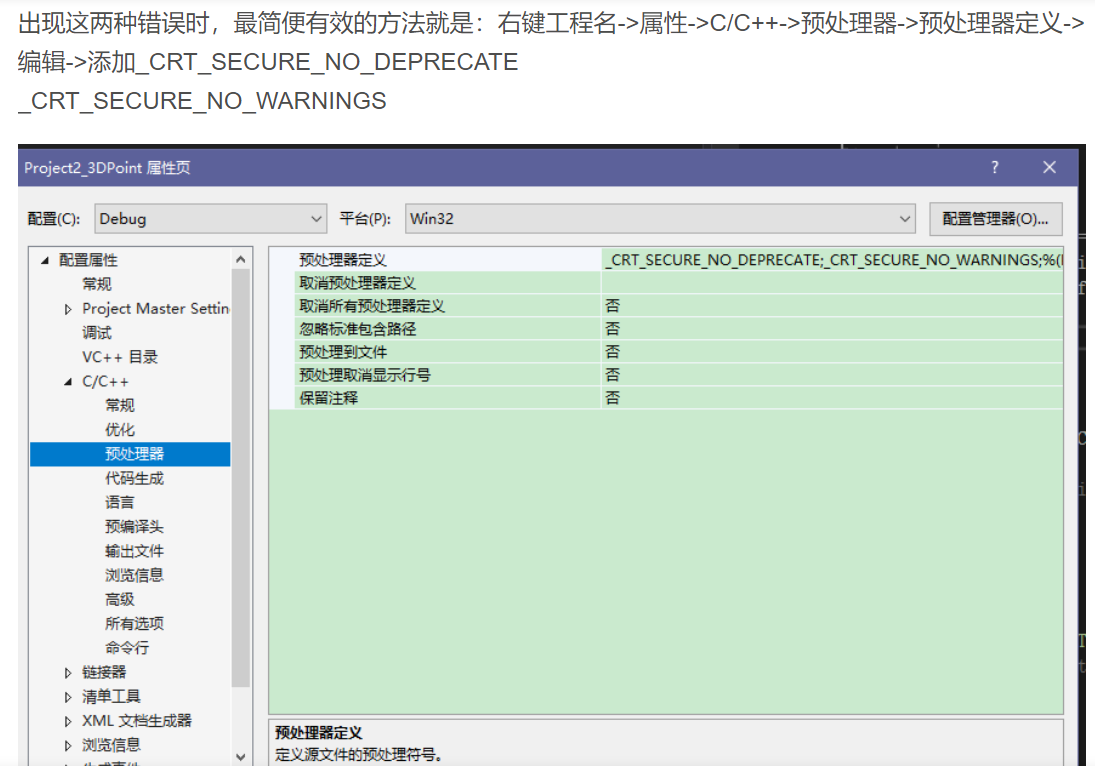
Task: Click the help question mark icon
Action: pos(997,167)
